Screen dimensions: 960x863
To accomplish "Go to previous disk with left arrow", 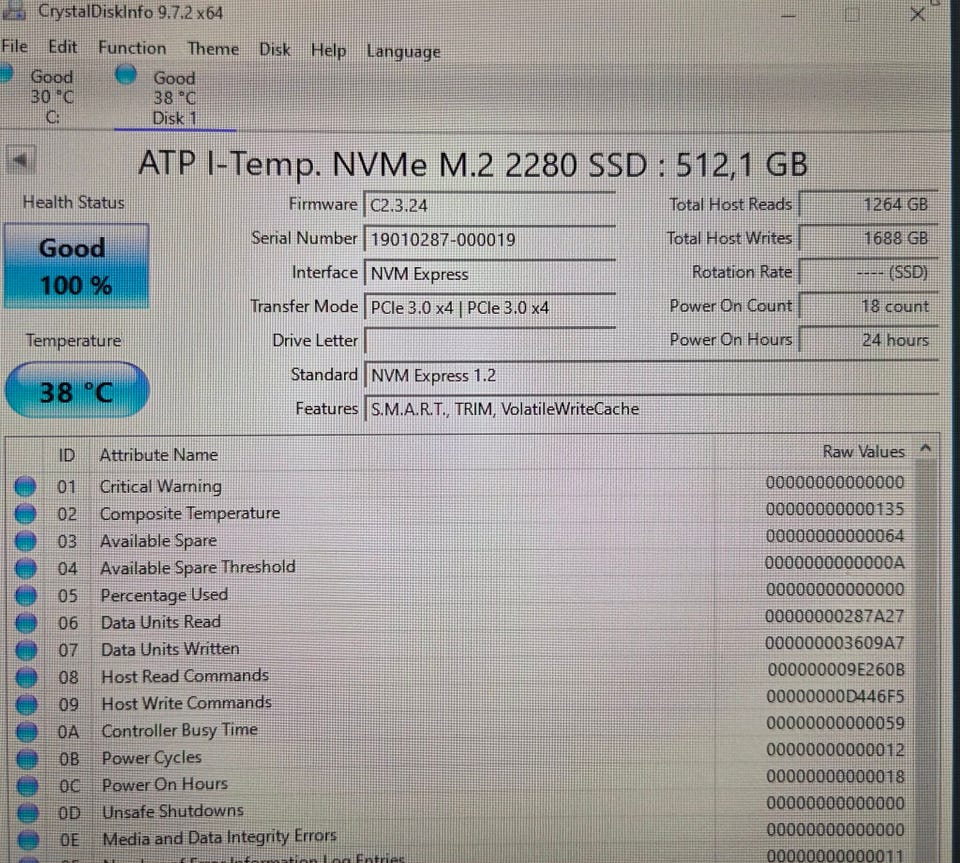I will point(21,161).
